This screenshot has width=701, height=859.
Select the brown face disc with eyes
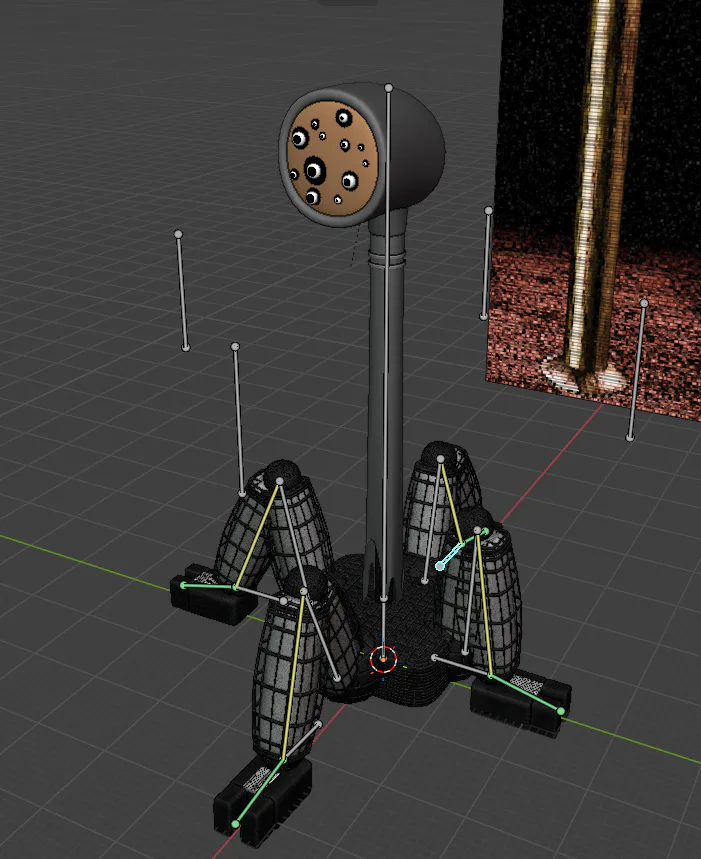pyautogui.click(x=332, y=158)
